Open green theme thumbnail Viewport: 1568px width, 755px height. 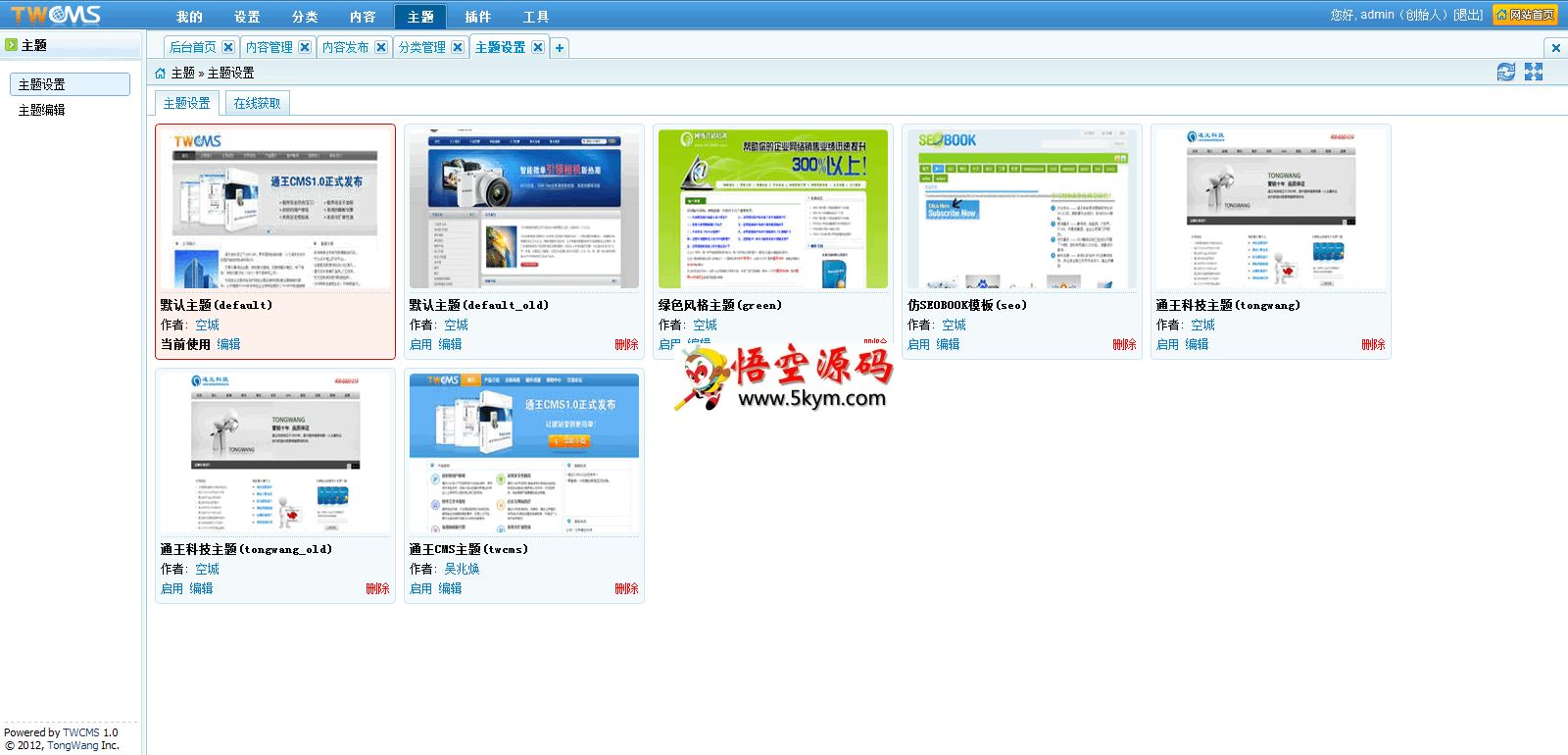[x=773, y=210]
